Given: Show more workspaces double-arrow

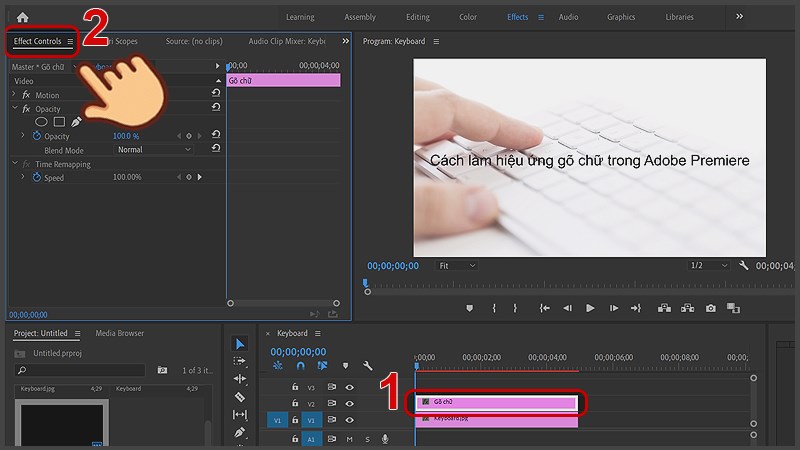Looking at the screenshot, I should click(x=739, y=17).
